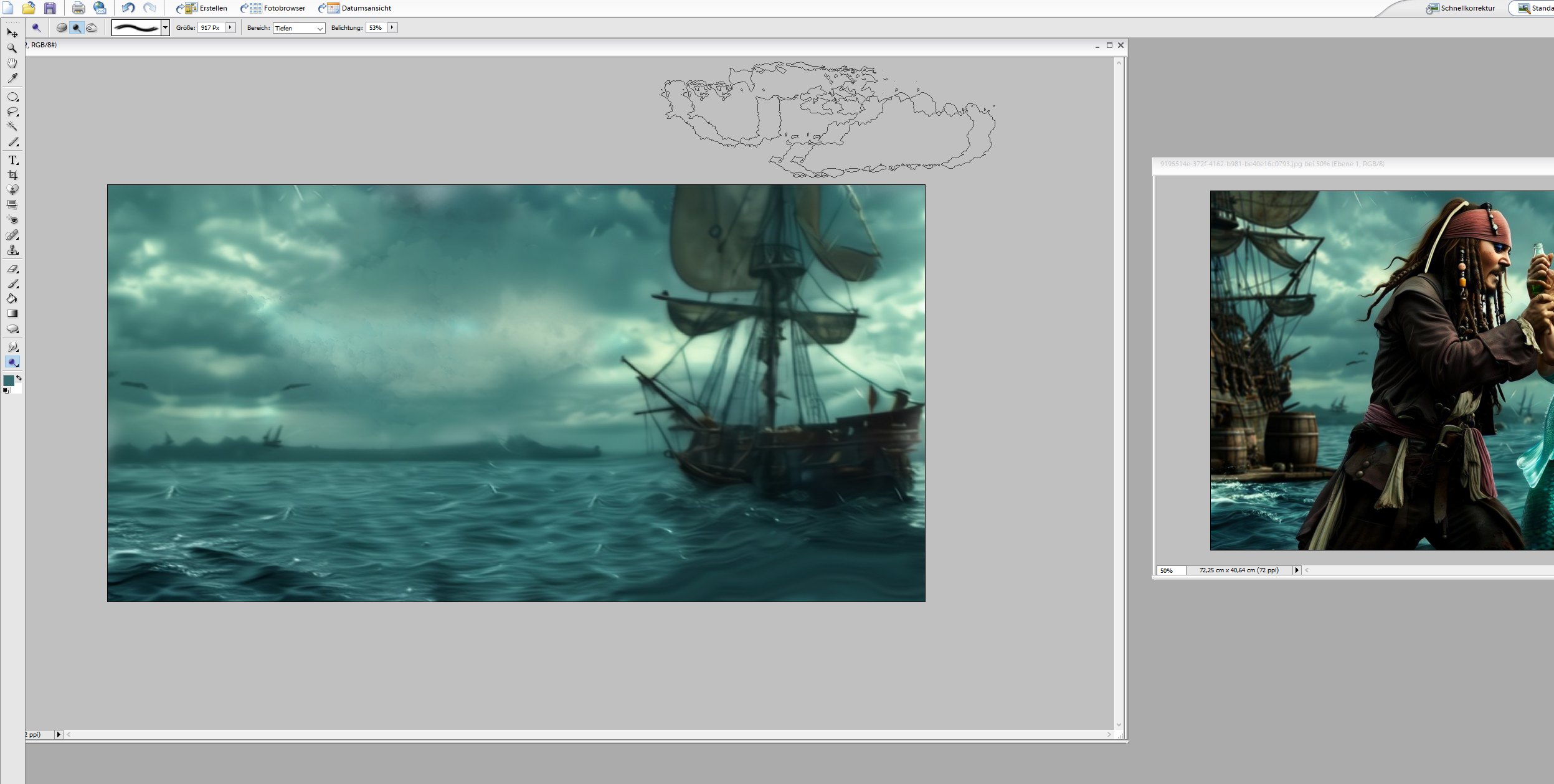Select the Eraser tool
The height and width of the screenshot is (784, 1554).
point(12,269)
